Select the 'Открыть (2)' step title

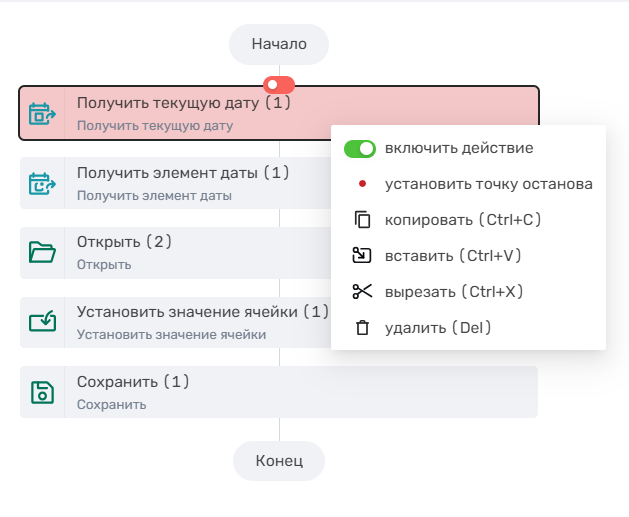click(x=125, y=242)
